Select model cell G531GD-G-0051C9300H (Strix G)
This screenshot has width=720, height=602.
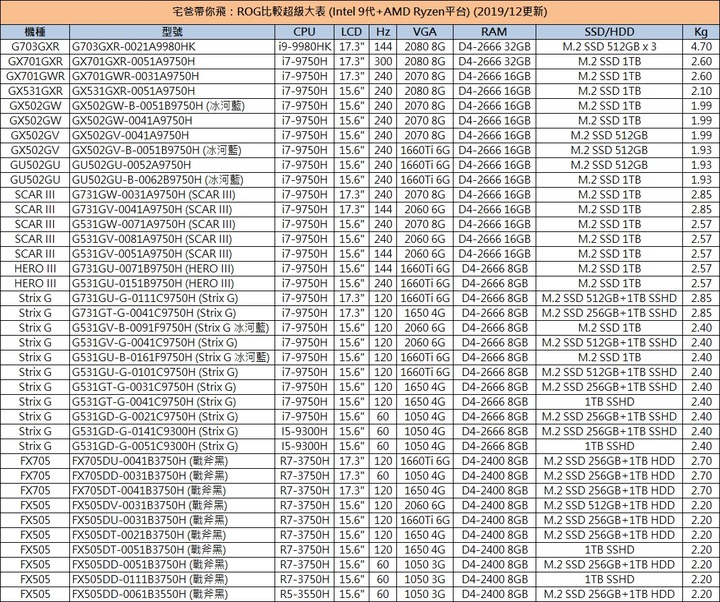pos(172,446)
